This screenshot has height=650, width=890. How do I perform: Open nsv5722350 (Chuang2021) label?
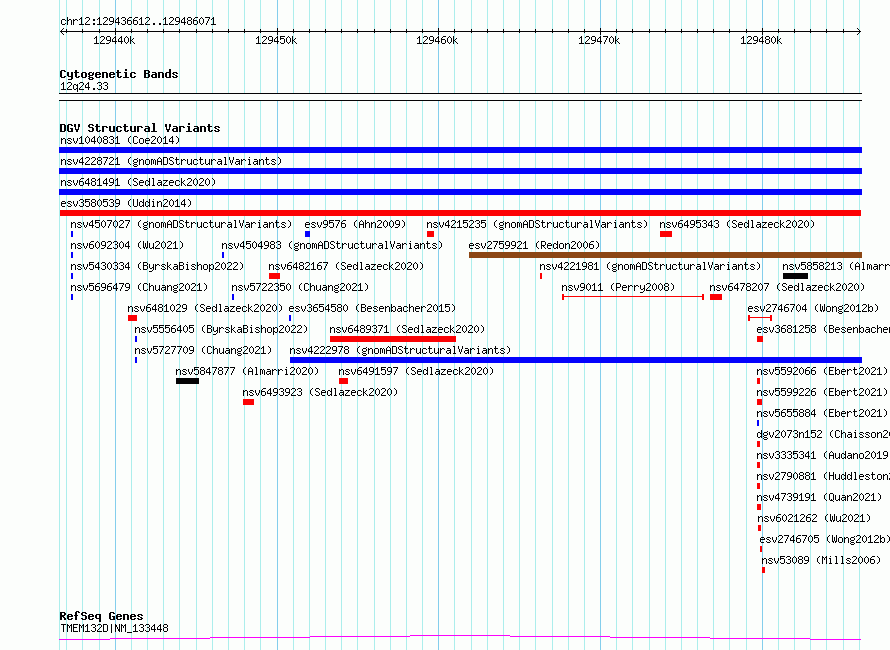coord(300,287)
